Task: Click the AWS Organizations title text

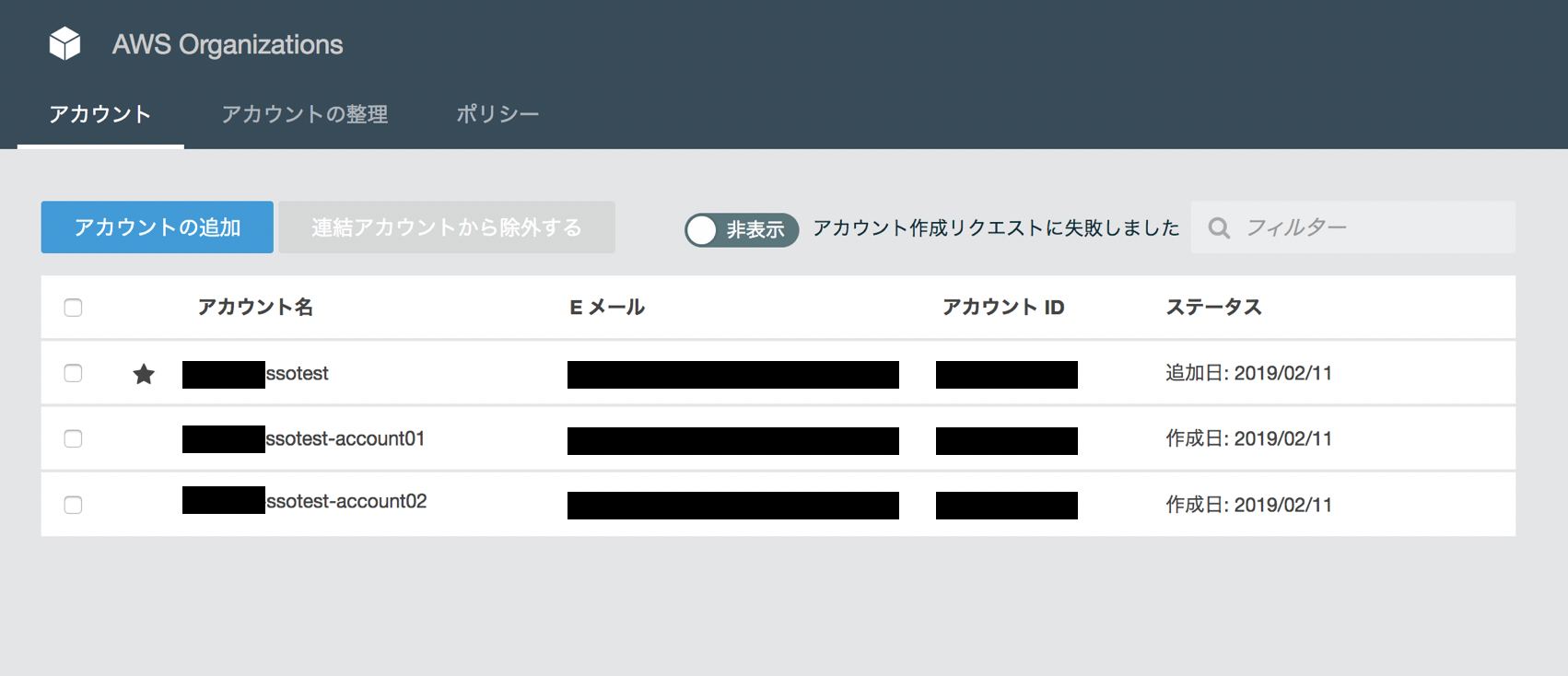Action: click(x=228, y=44)
